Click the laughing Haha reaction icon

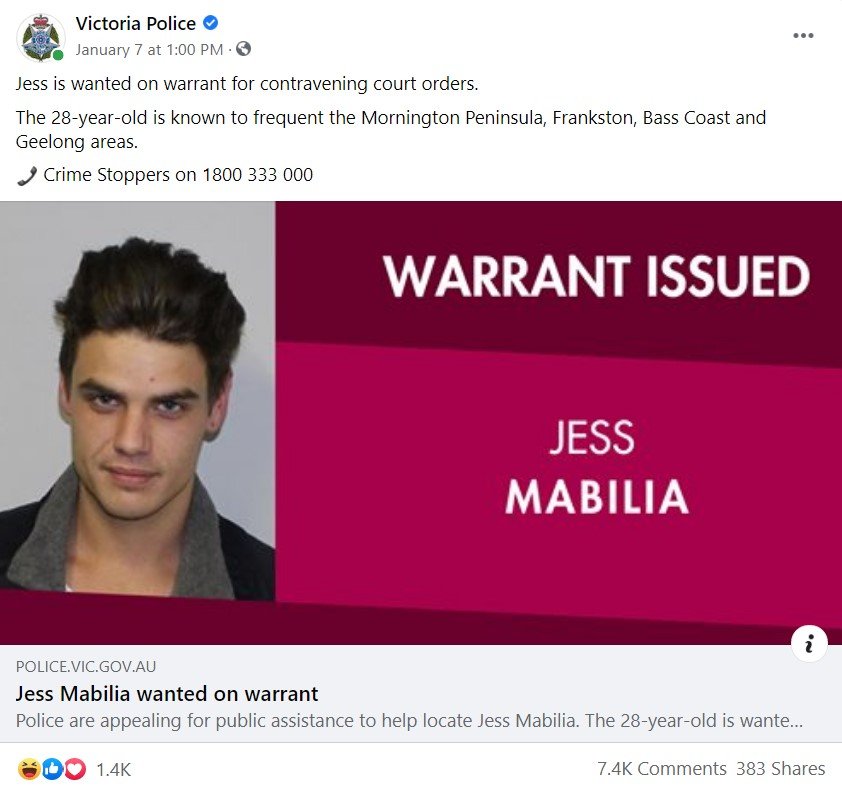(x=28, y=769)
